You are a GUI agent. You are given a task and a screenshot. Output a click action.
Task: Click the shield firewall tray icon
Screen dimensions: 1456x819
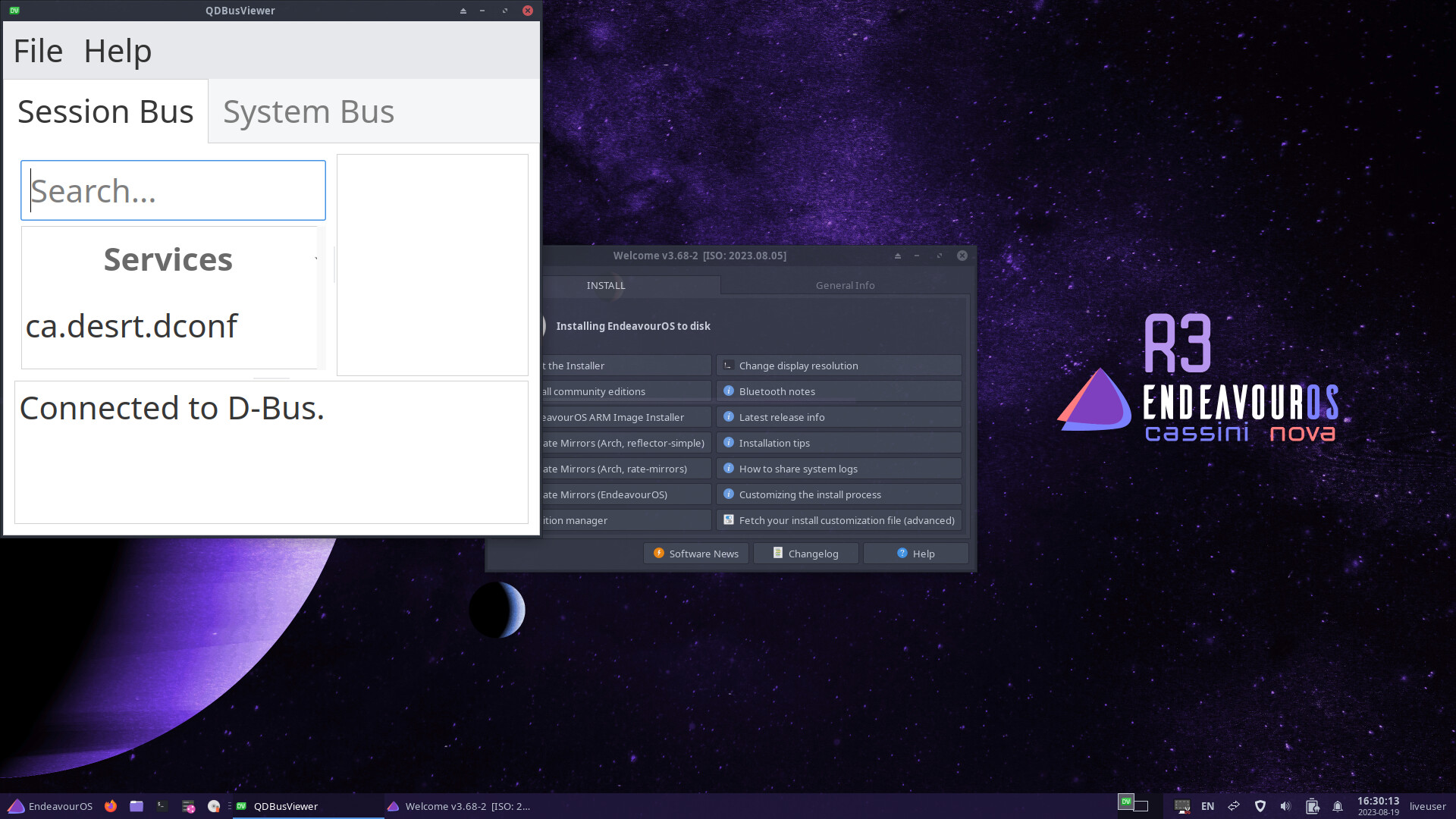pos(1260,806)
